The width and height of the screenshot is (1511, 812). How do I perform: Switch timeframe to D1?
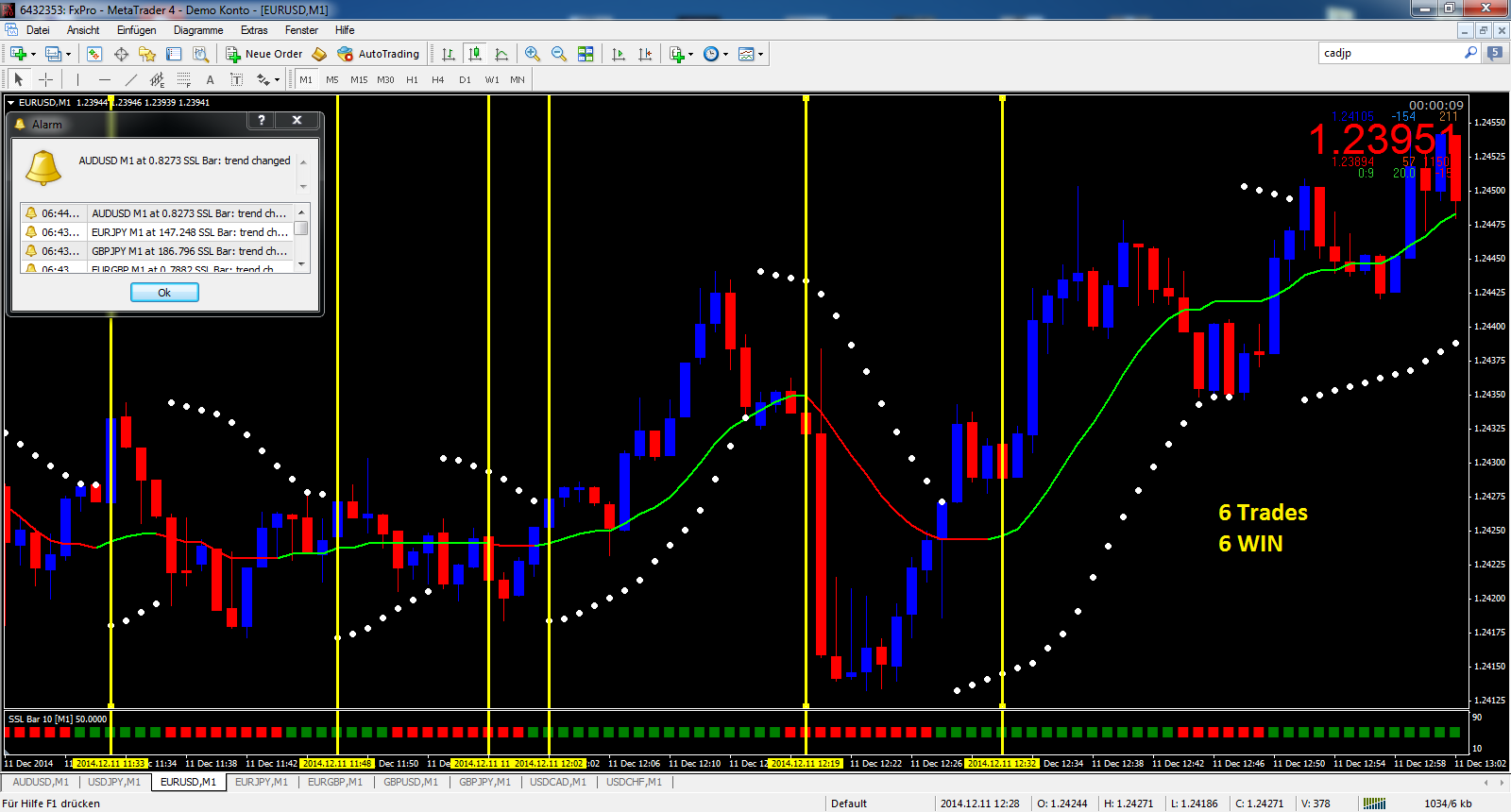465,79
